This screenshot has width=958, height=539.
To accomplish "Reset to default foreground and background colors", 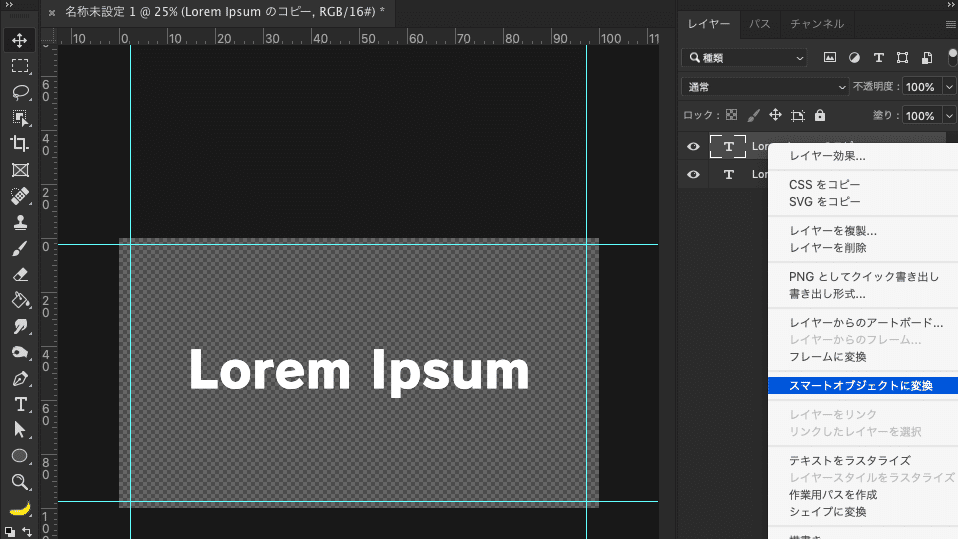I will (x=9, y=532).
